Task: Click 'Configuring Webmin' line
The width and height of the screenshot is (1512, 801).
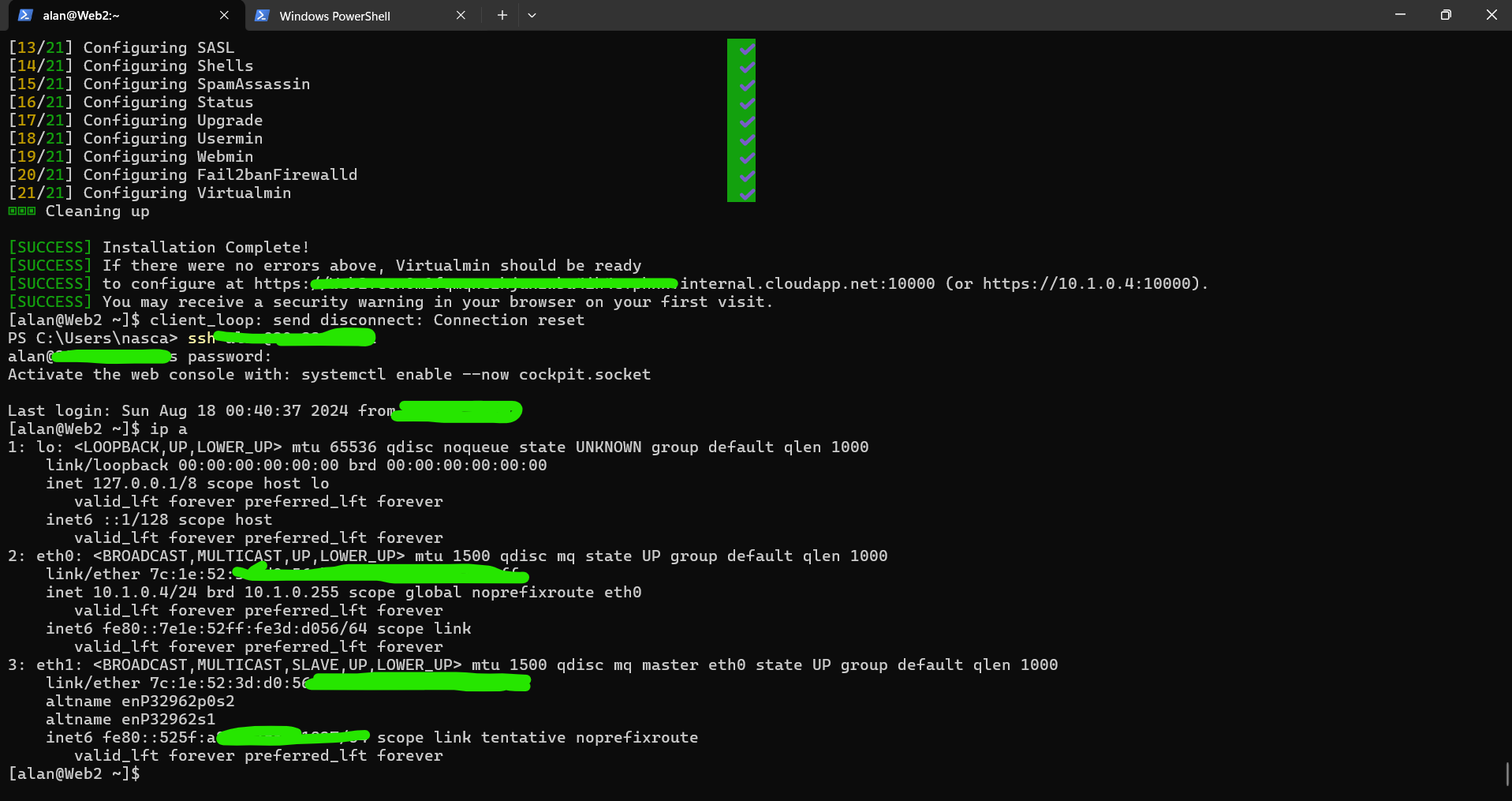Action: 131,157
